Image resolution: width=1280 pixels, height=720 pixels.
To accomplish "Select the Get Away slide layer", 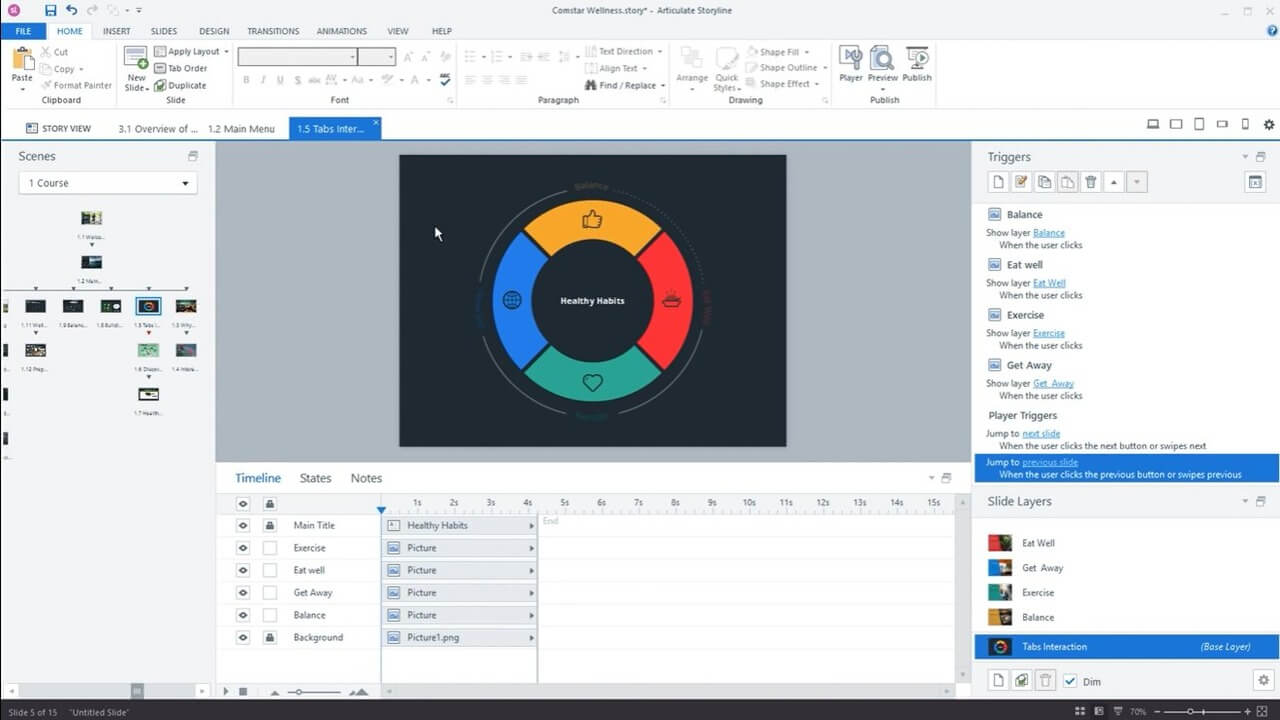I will coord(1126,568).
